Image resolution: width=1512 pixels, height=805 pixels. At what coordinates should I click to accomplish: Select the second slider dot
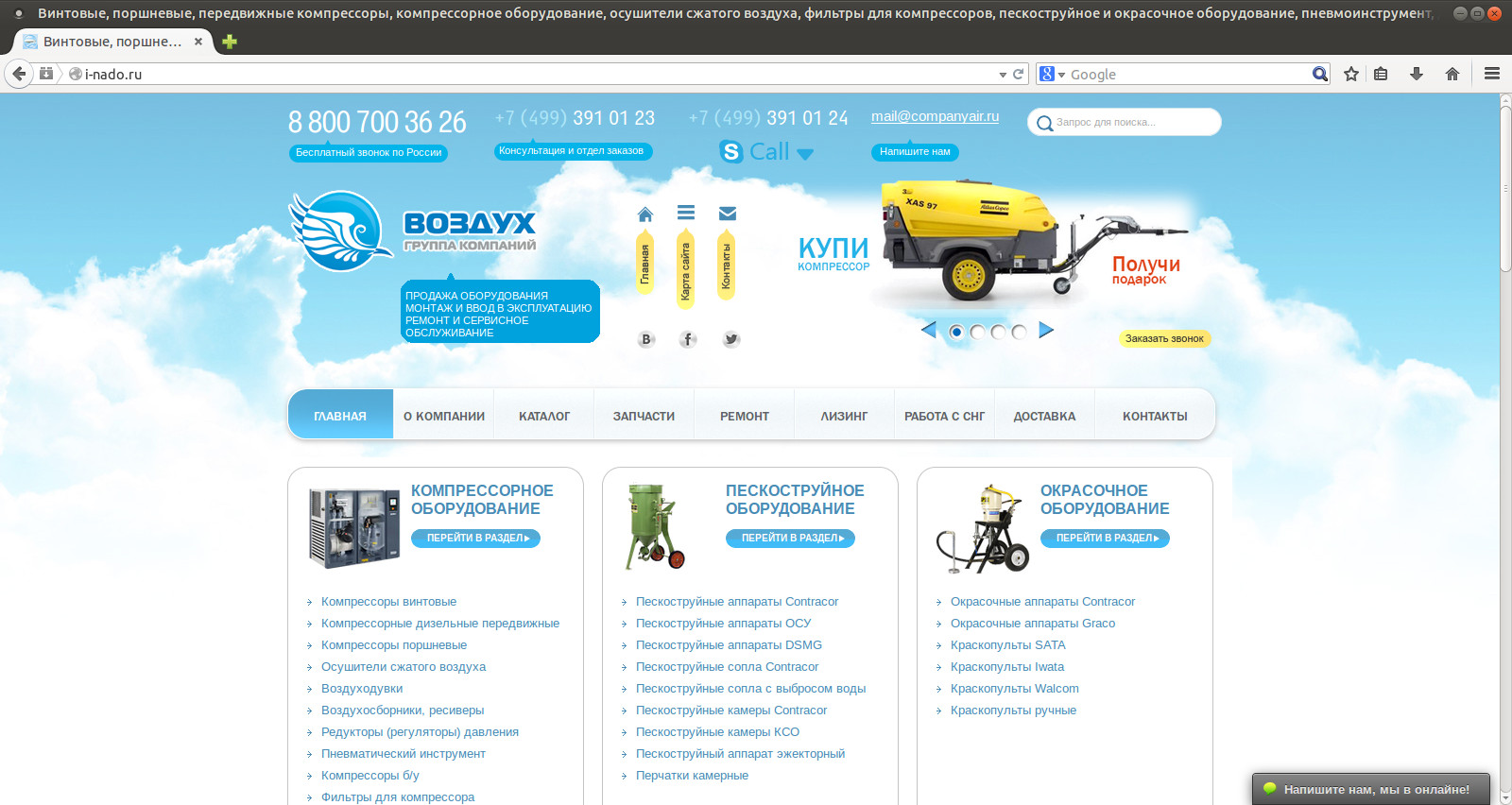click(977, 332)
